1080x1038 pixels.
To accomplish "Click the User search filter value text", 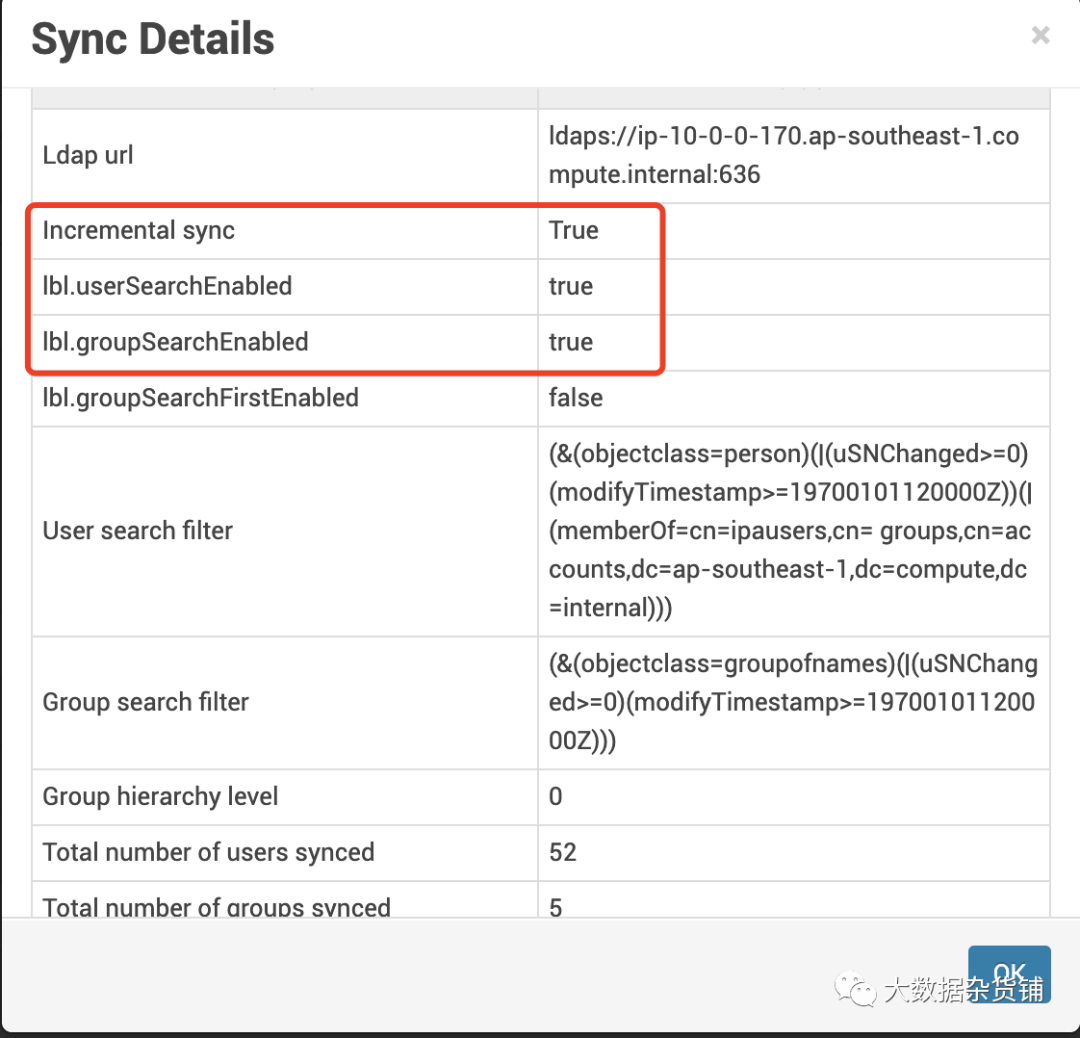I will [x=790, y=531].
